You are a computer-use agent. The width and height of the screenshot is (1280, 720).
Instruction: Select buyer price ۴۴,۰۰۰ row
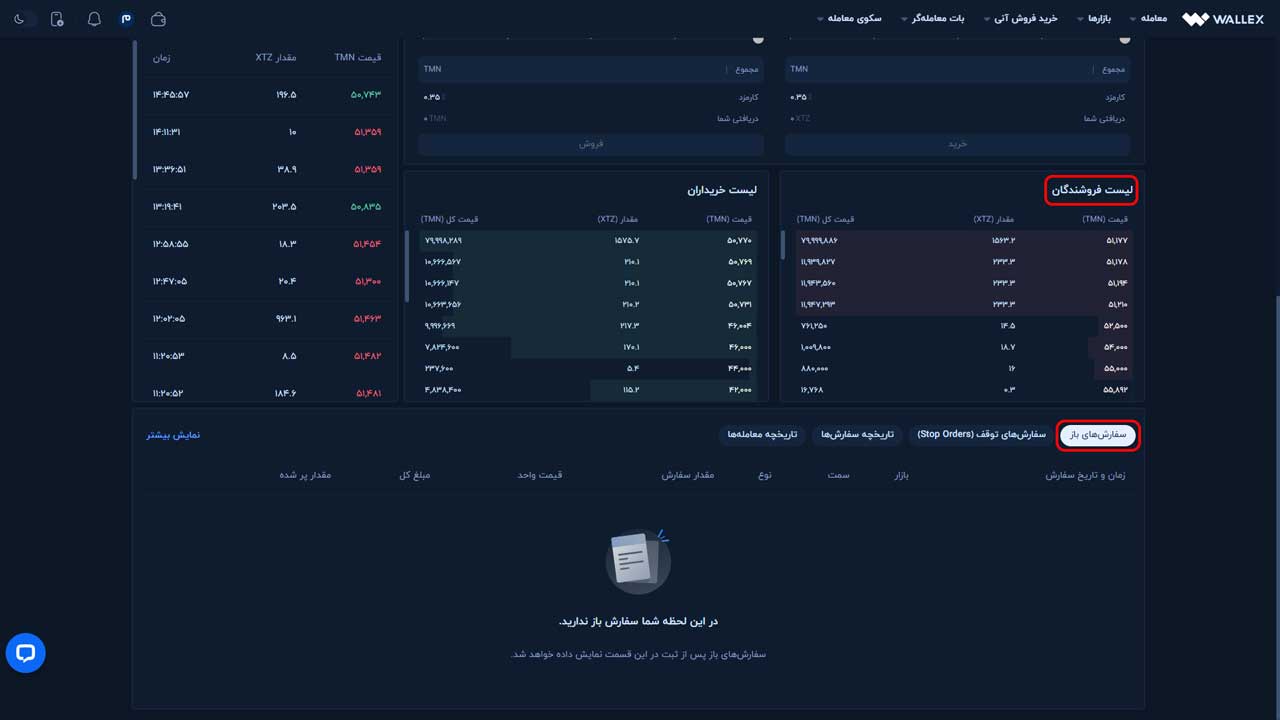coord(588,368)
